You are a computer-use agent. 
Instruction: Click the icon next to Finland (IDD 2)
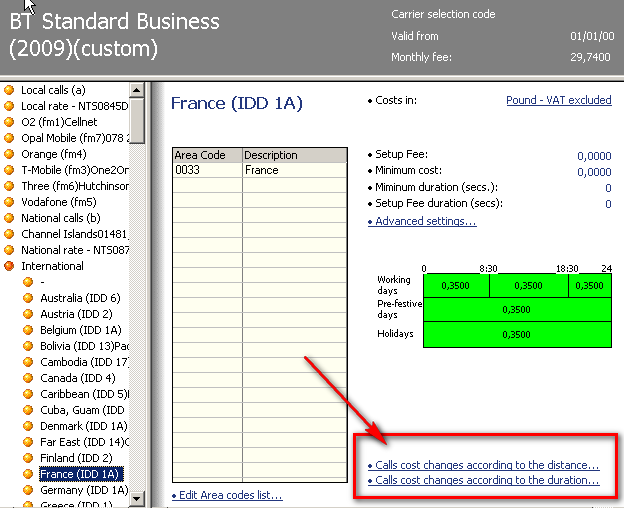[28, 458]
